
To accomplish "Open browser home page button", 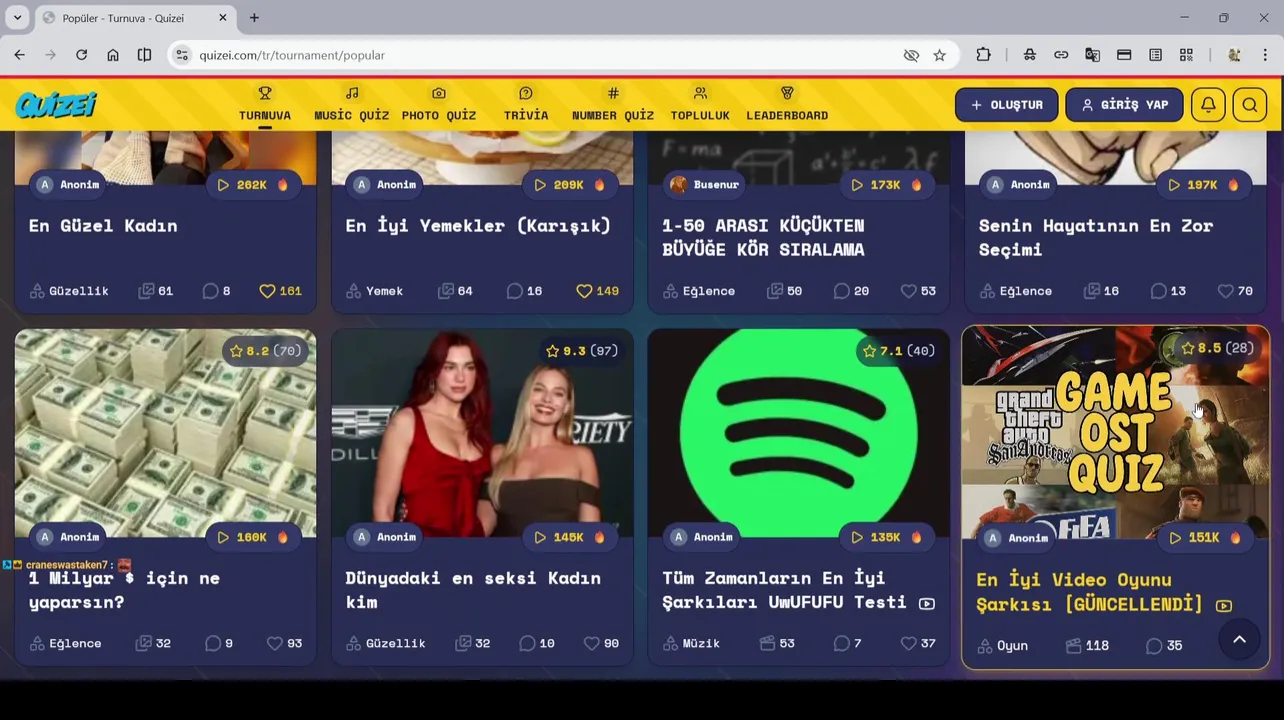I will [113, 55].
